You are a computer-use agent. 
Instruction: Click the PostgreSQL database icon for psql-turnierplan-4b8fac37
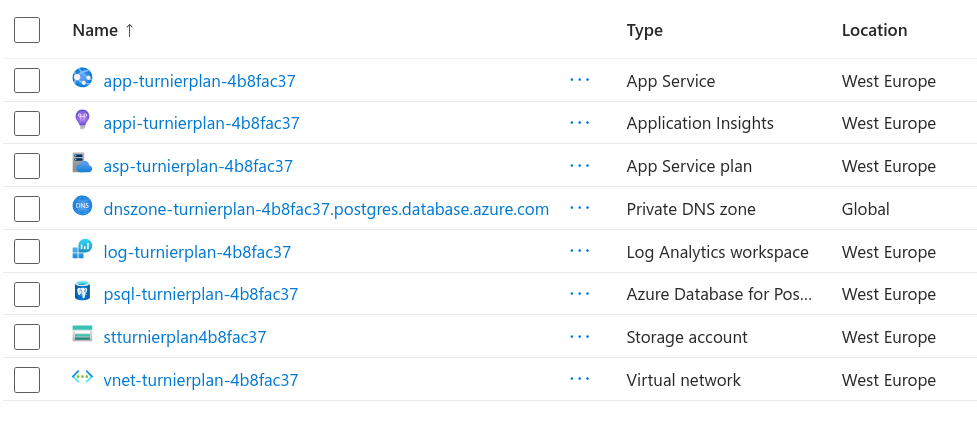tap(82, 291)
